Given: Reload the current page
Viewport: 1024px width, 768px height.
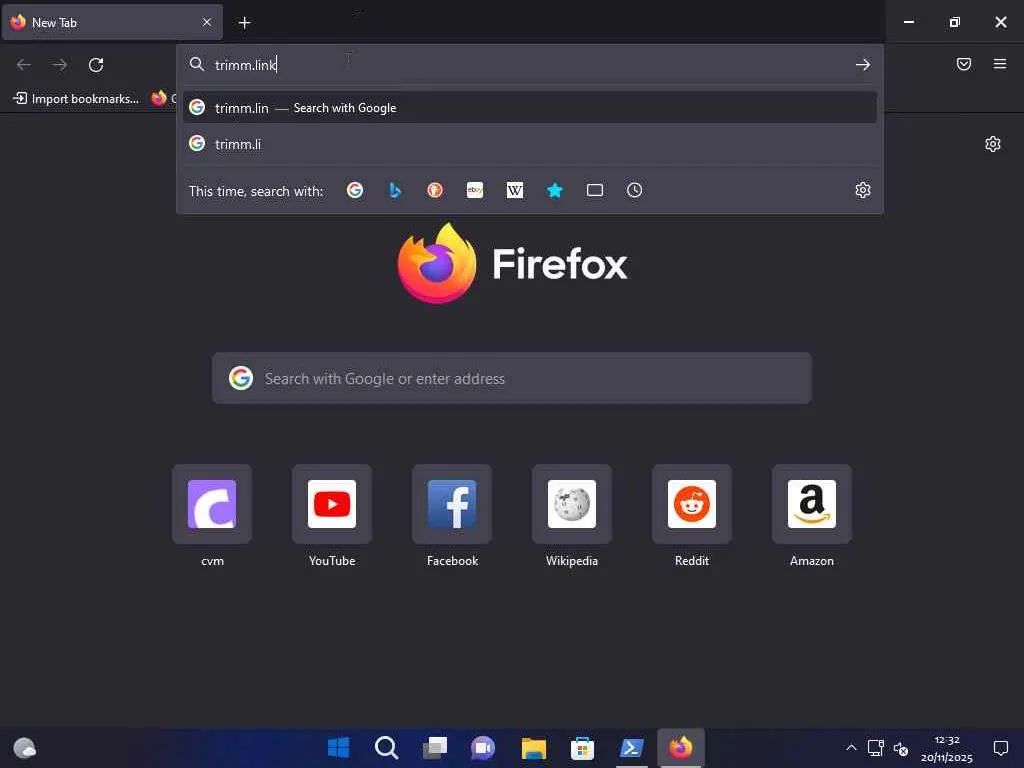Looking at the screenshot, I should pyautogui.click(x=96, y=65).
